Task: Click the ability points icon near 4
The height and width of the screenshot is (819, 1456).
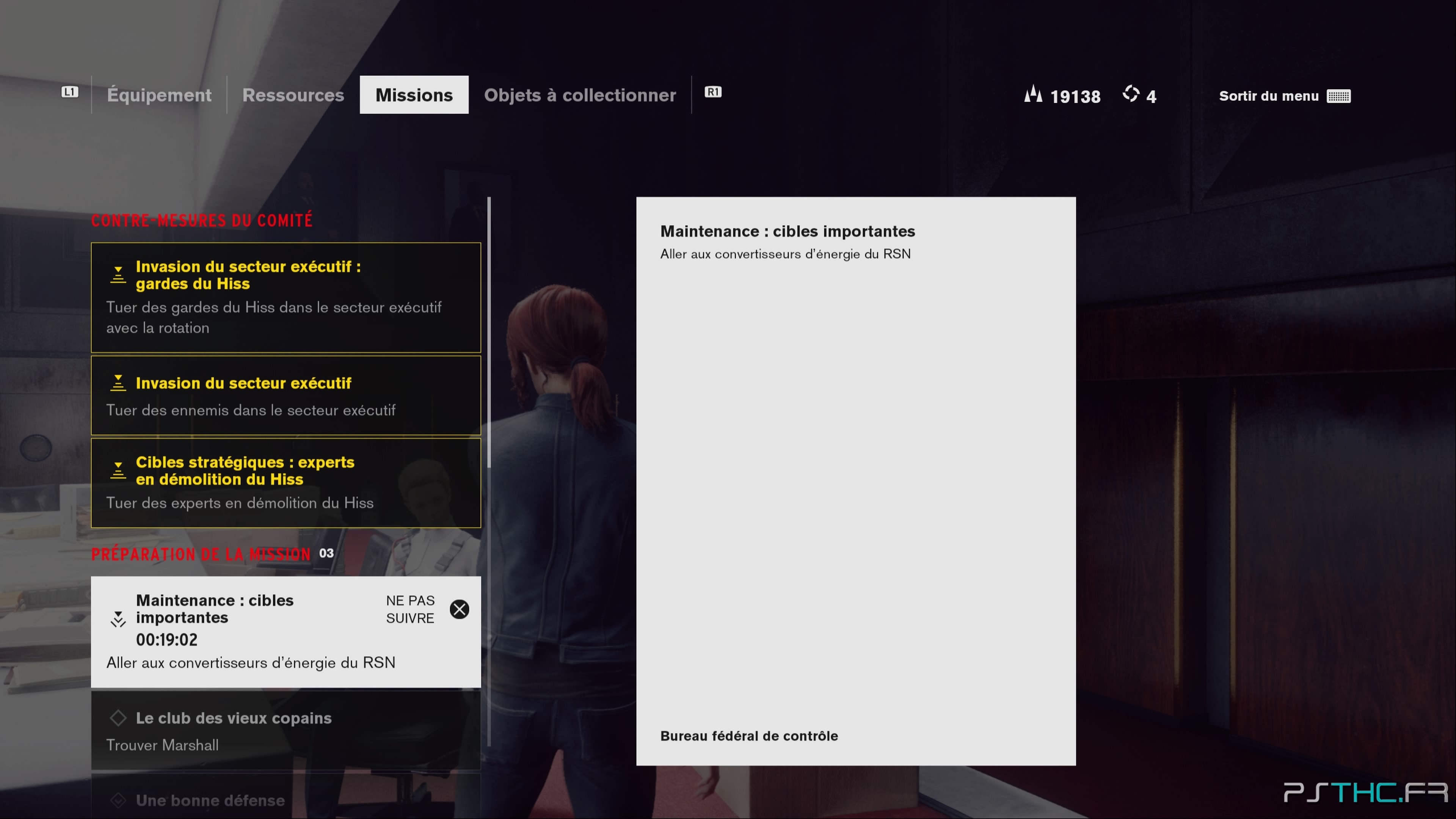Action: [x=1131, y=94]
